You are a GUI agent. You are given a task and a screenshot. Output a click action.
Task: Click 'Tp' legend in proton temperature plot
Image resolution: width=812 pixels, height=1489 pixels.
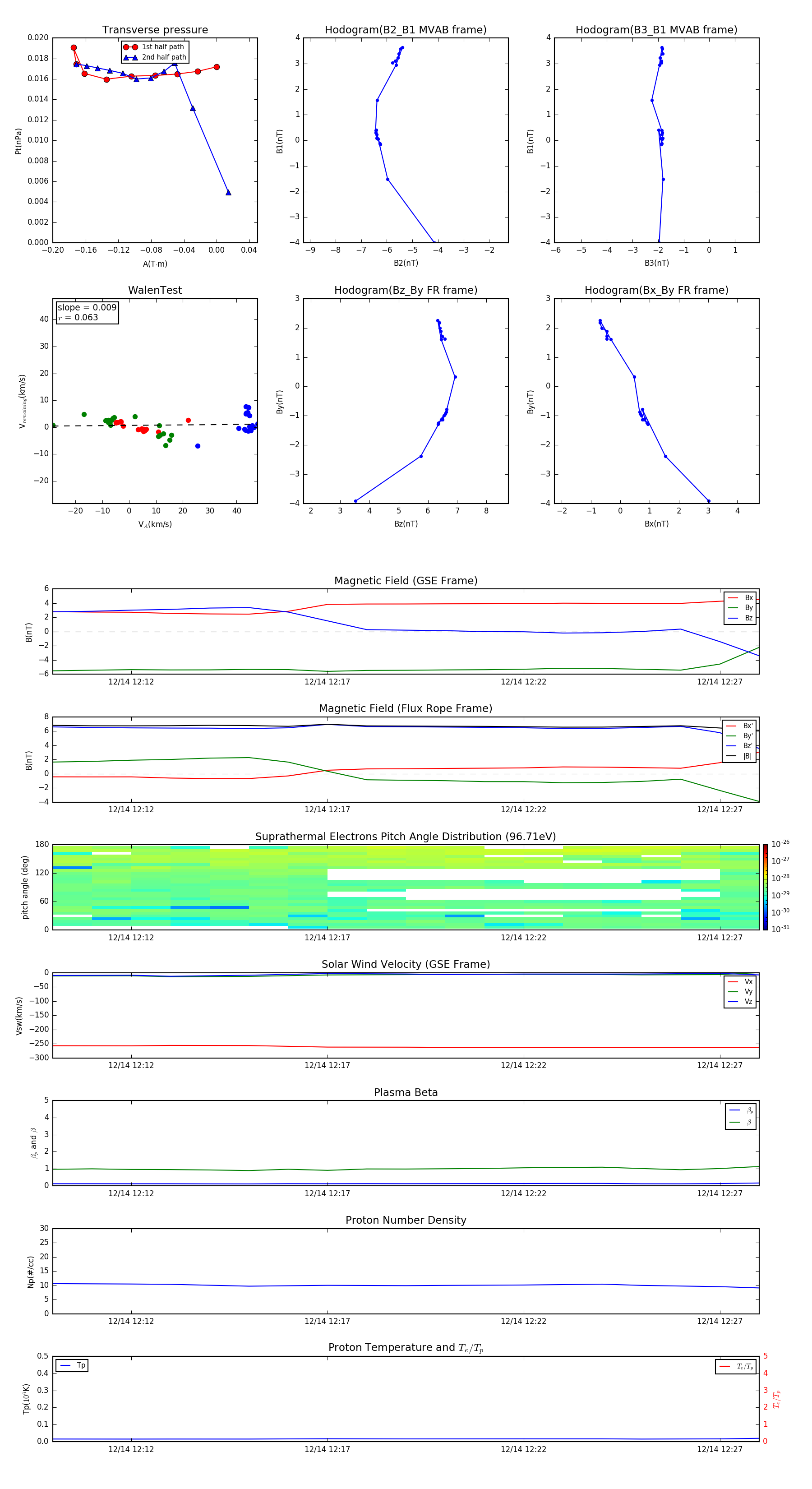tap(72, 1365)
